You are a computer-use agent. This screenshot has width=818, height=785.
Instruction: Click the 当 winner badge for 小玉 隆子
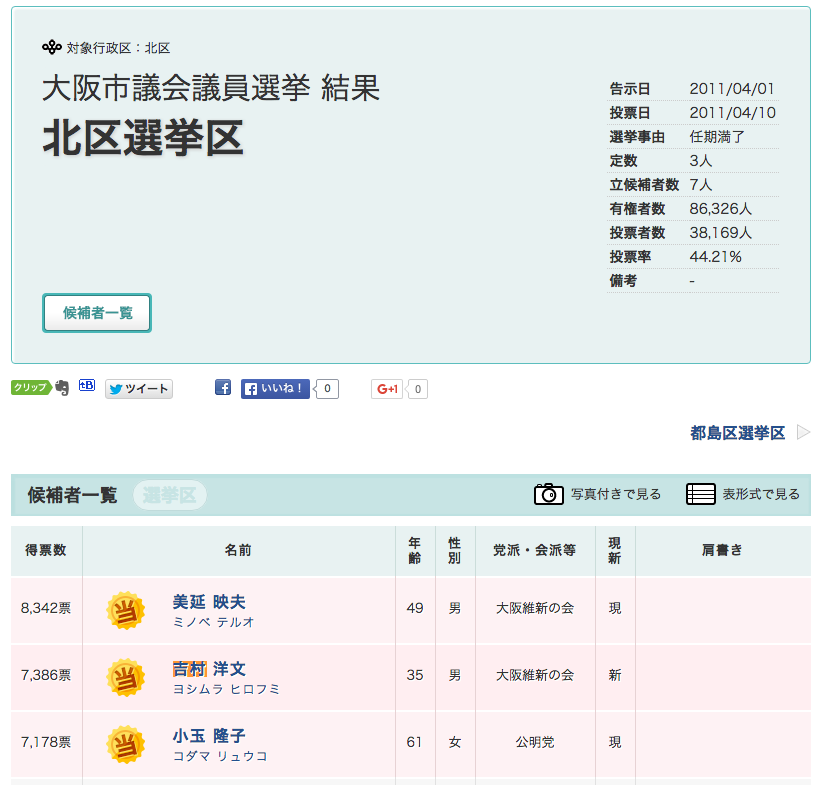coord(126,744)
